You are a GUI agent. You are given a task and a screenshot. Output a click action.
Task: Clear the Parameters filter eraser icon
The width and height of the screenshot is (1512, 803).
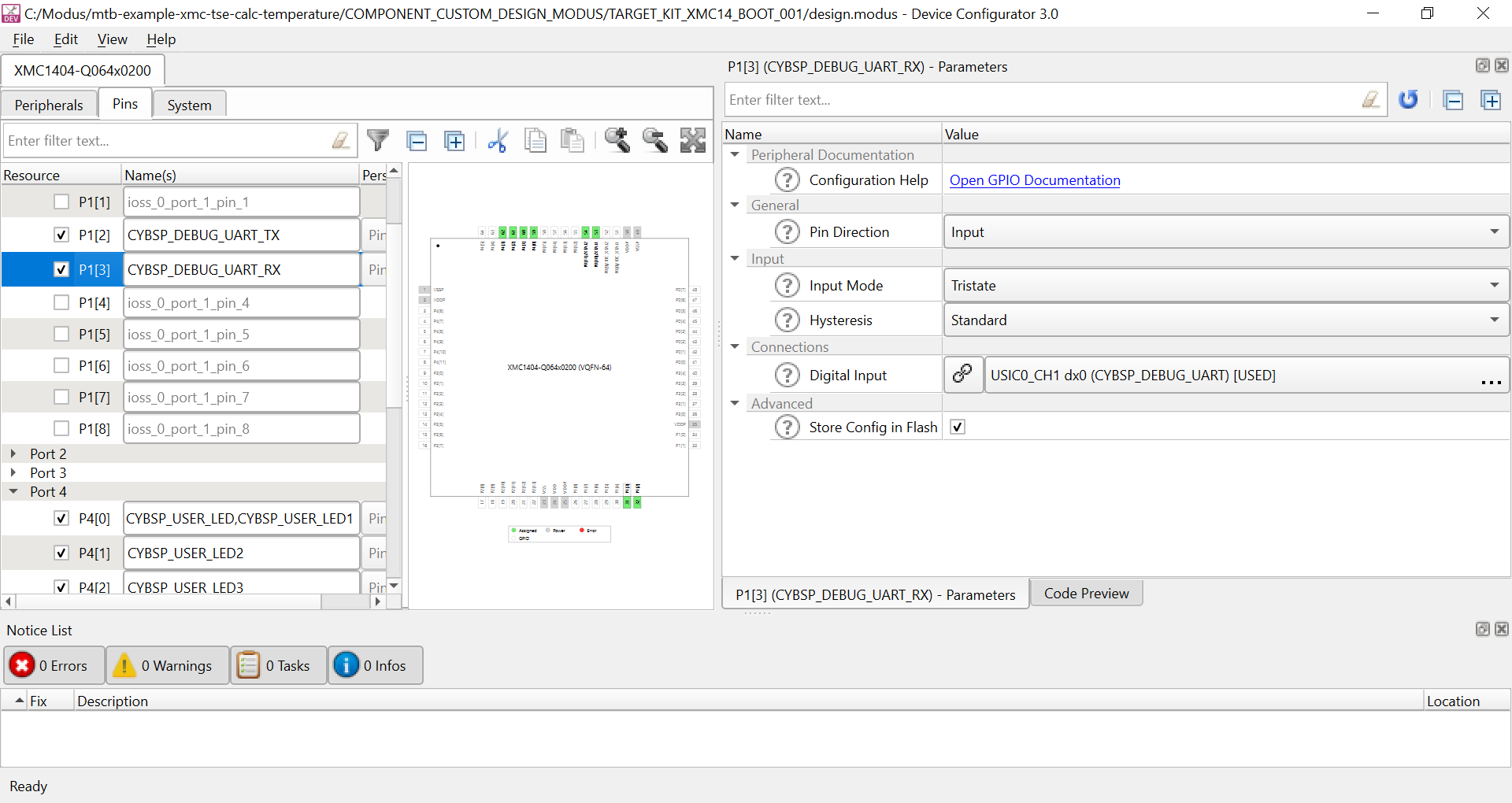tap(1371, 100)
